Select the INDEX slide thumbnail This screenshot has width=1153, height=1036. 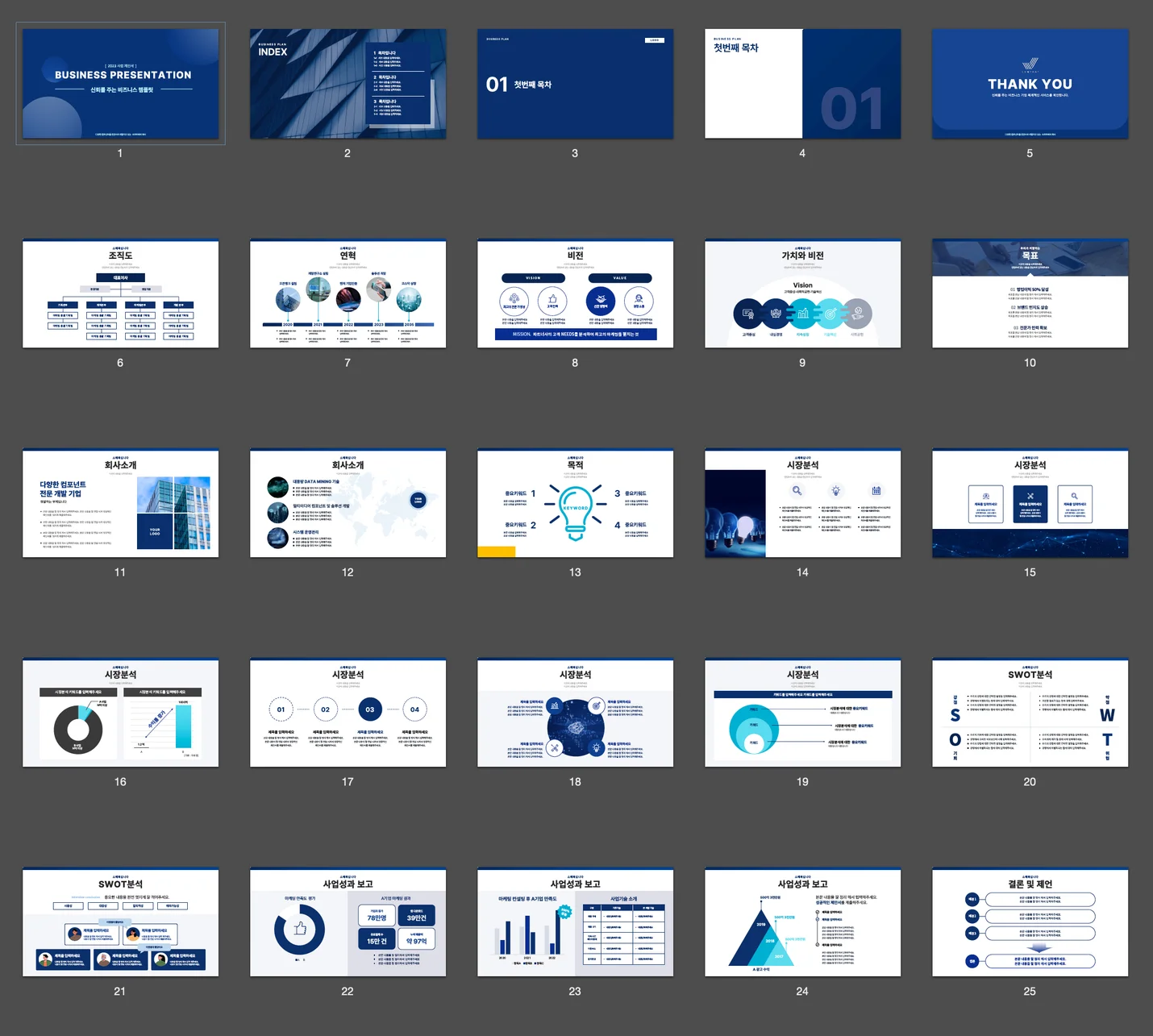(348, 84)
